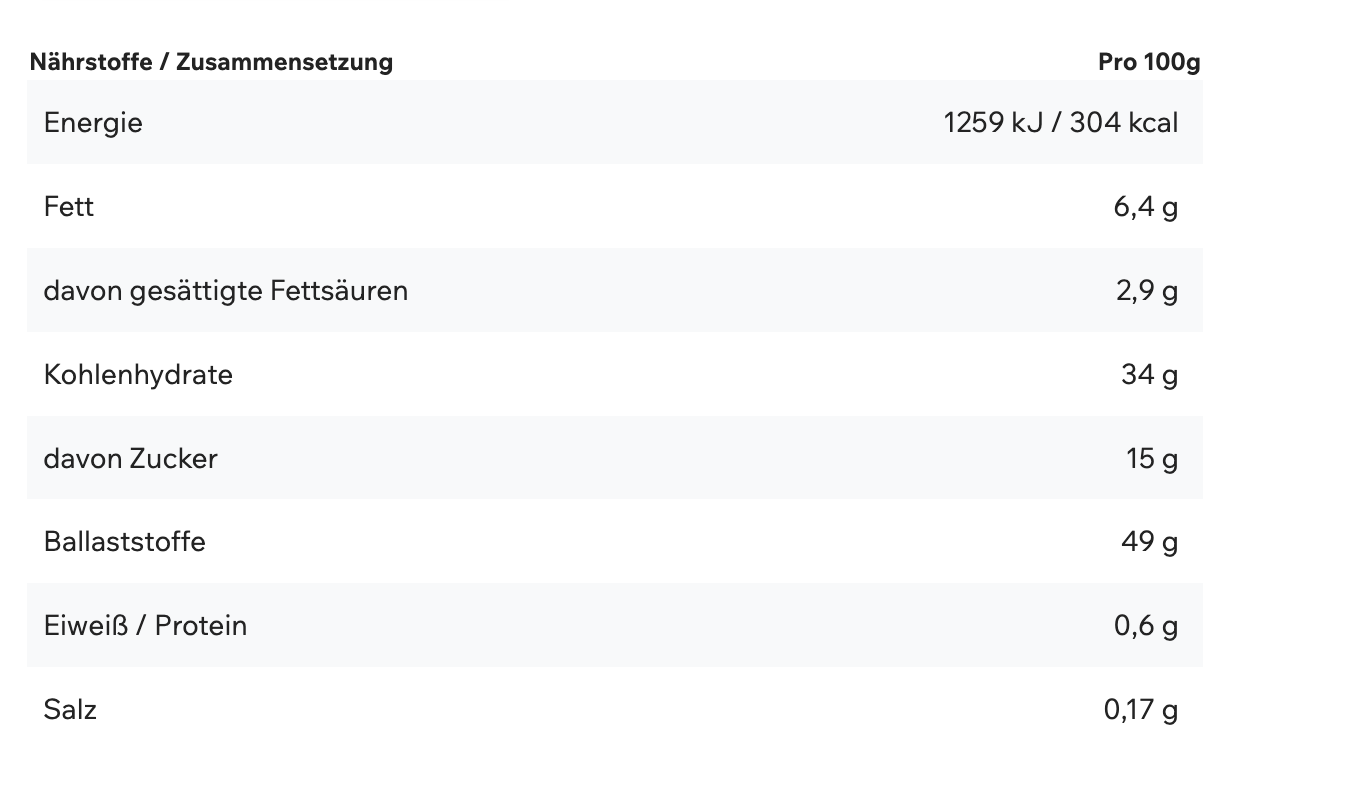Click the 15 g sugar value
This screenshot has width=1354, height=798.
point(1152,458)
